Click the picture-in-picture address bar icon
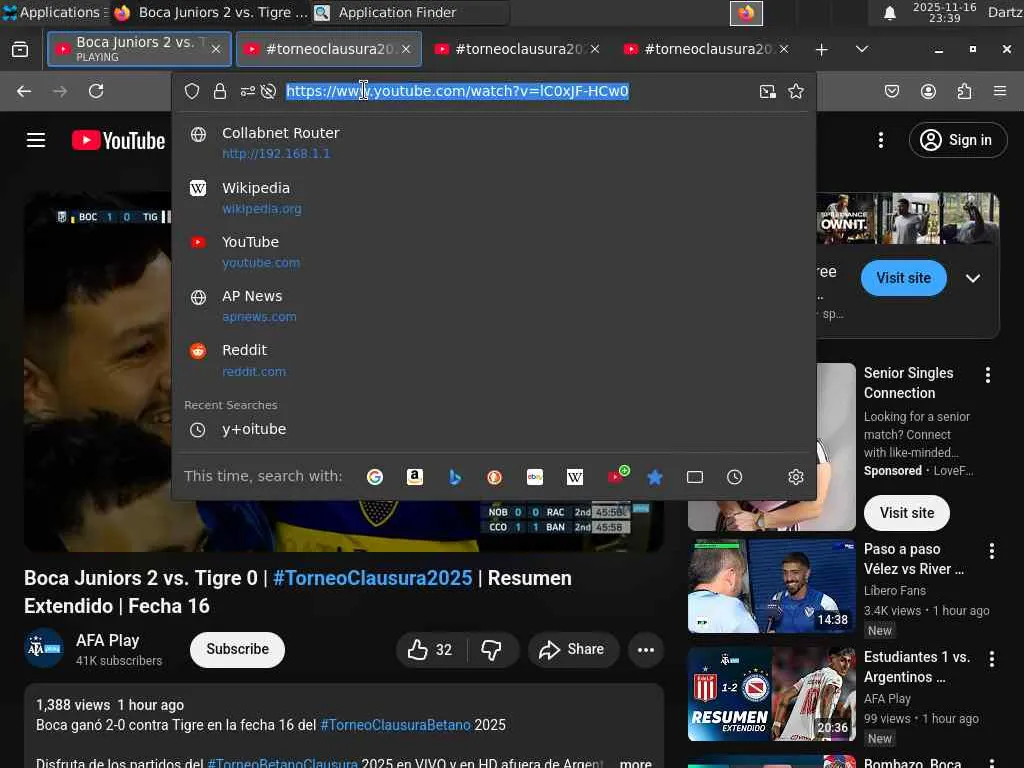Screen dimensions: 1024x768 (x=768, y=91)
